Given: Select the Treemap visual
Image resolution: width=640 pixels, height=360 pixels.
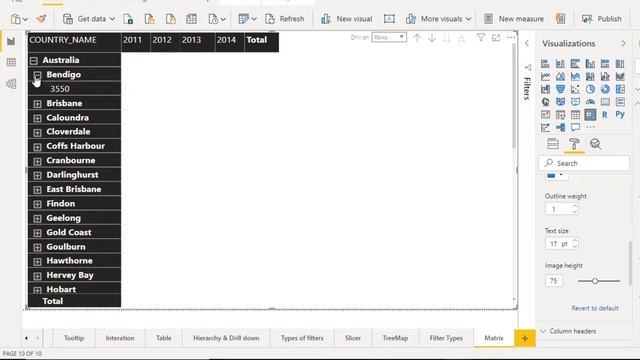Looking at the screenshot, I should click(x=620, y=89).
